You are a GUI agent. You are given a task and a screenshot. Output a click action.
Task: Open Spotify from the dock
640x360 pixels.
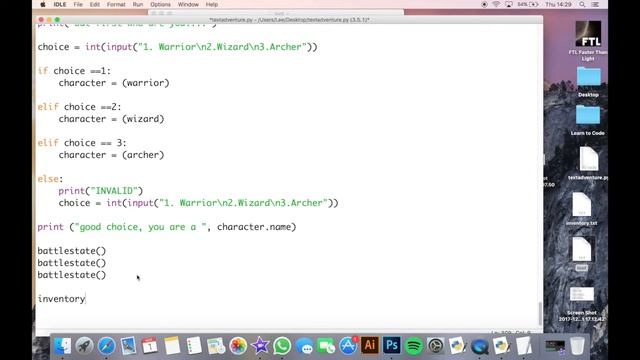tap(414, 346)
